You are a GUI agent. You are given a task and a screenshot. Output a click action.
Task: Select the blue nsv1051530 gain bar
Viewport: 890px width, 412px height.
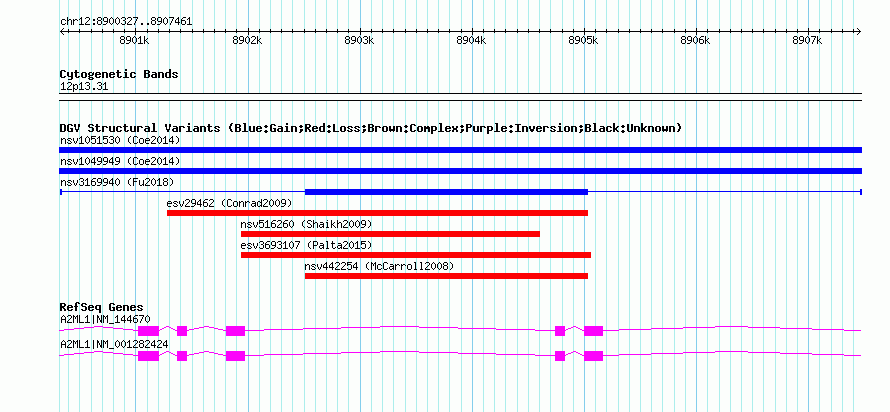pyautogui.click(x=460, y=150)
